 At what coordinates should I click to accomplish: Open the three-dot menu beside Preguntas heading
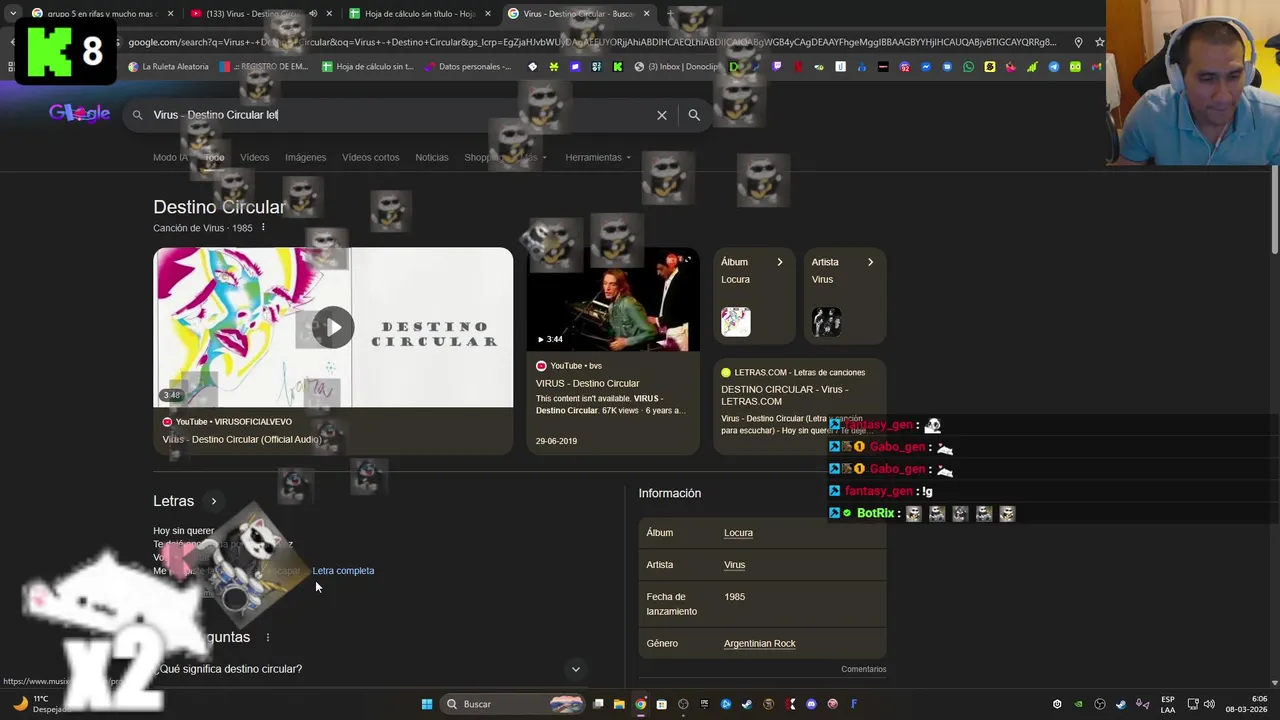[267, 637]
